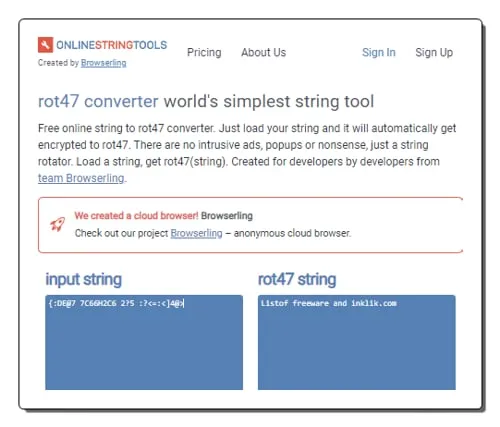Follow the team Browserling link
This screenshot has height=427, width=500.
(x=81, y=178)
